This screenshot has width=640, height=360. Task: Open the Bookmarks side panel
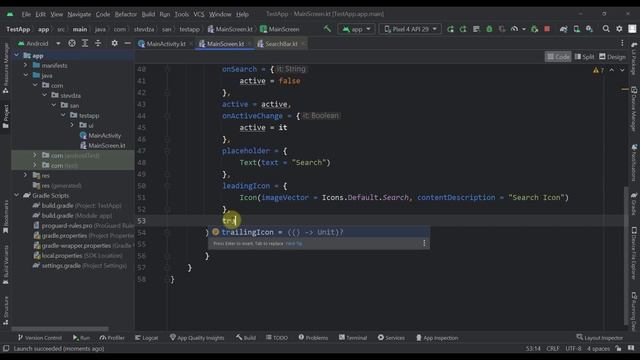click(x=6, y=217)
